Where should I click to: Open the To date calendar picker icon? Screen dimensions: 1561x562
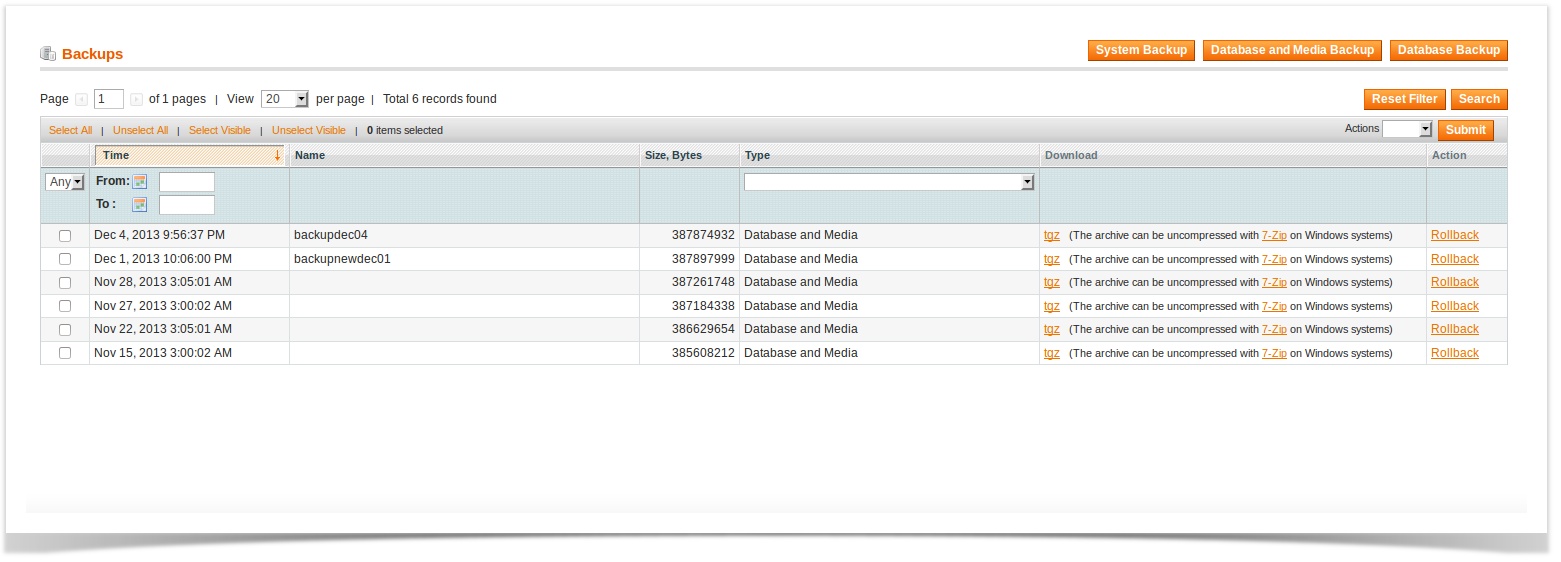[x=140, y=205]
